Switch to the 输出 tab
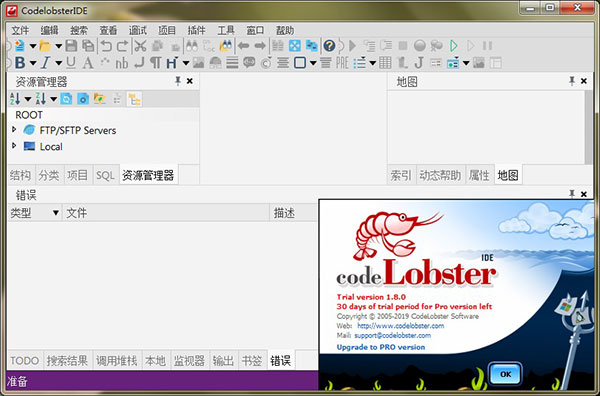Image resolution: width=600 pixels, height=396 pixels. 223,360
